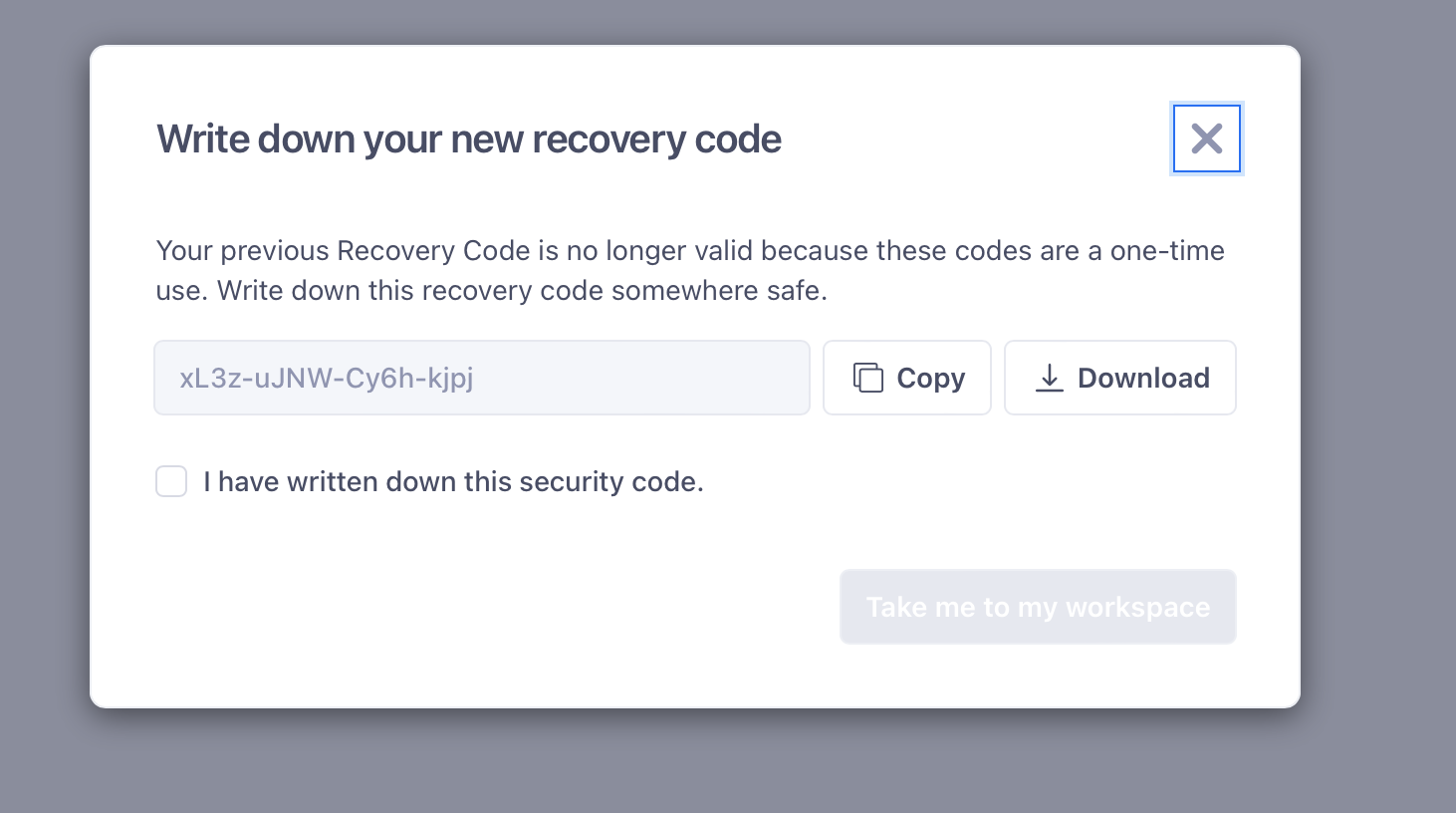
Task: Click the dialog title heading
Action: coord(469,139)
